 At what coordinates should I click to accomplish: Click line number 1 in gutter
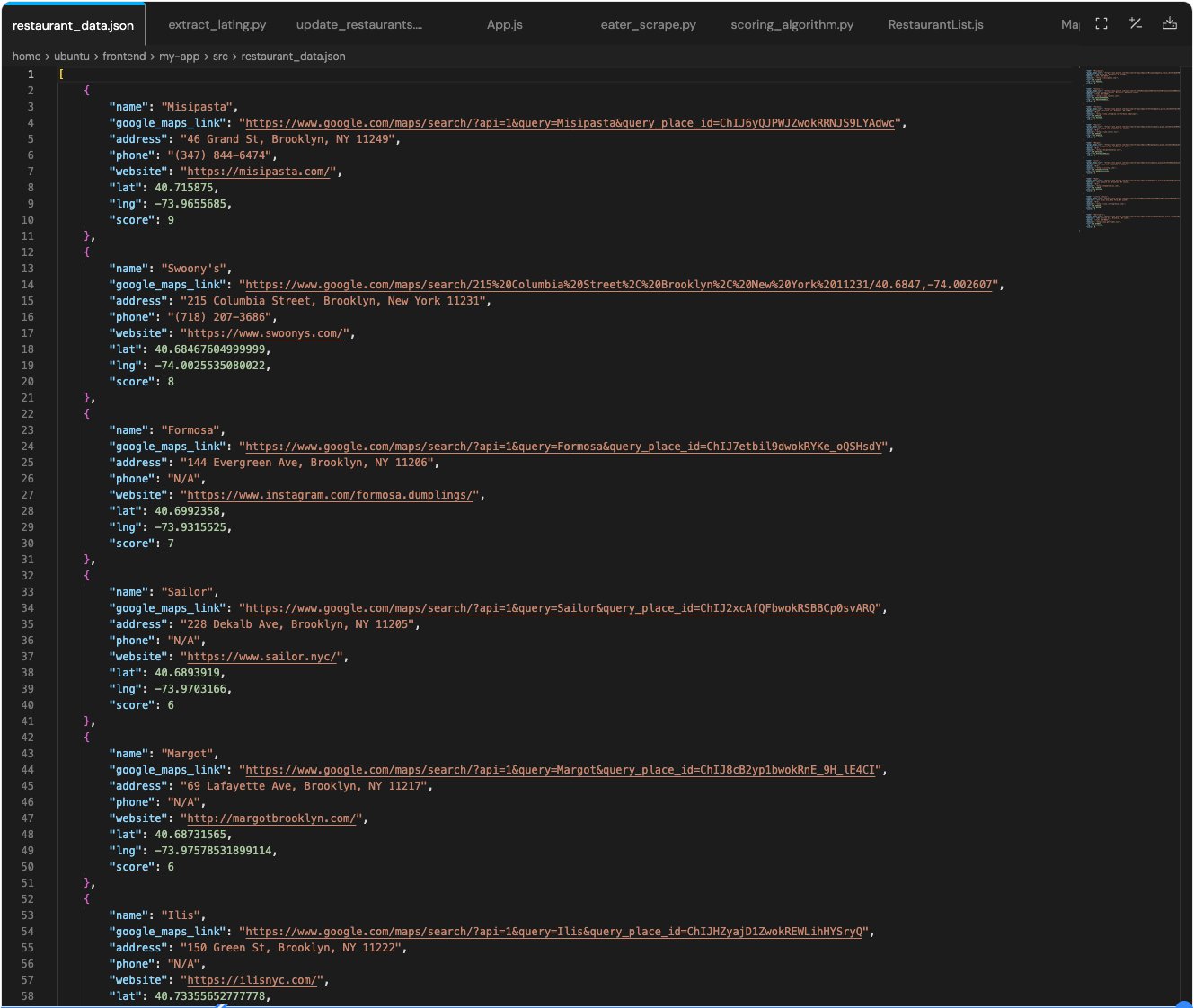click(31, 75)
